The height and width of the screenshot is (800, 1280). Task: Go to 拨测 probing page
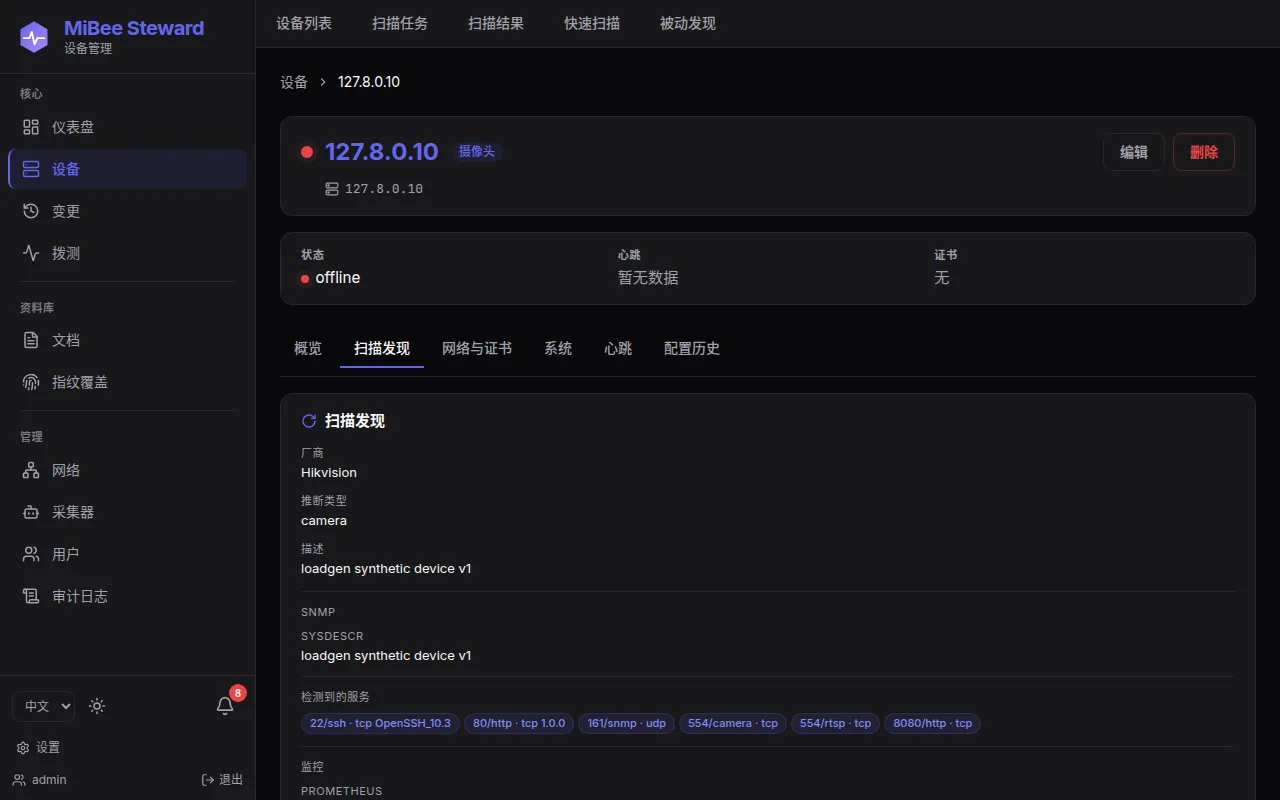[x=127, y=253]
